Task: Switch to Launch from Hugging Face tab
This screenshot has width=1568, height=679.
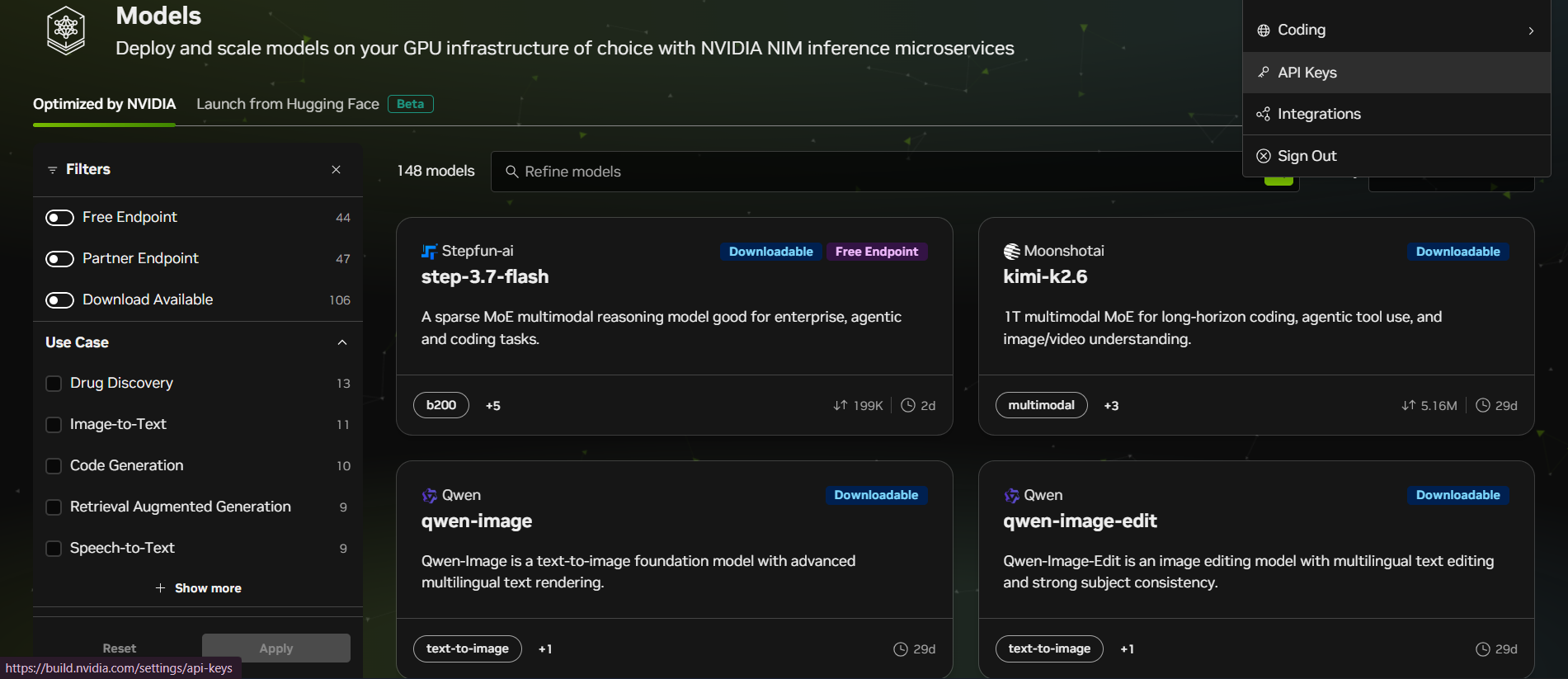Action: pos(288,104)
